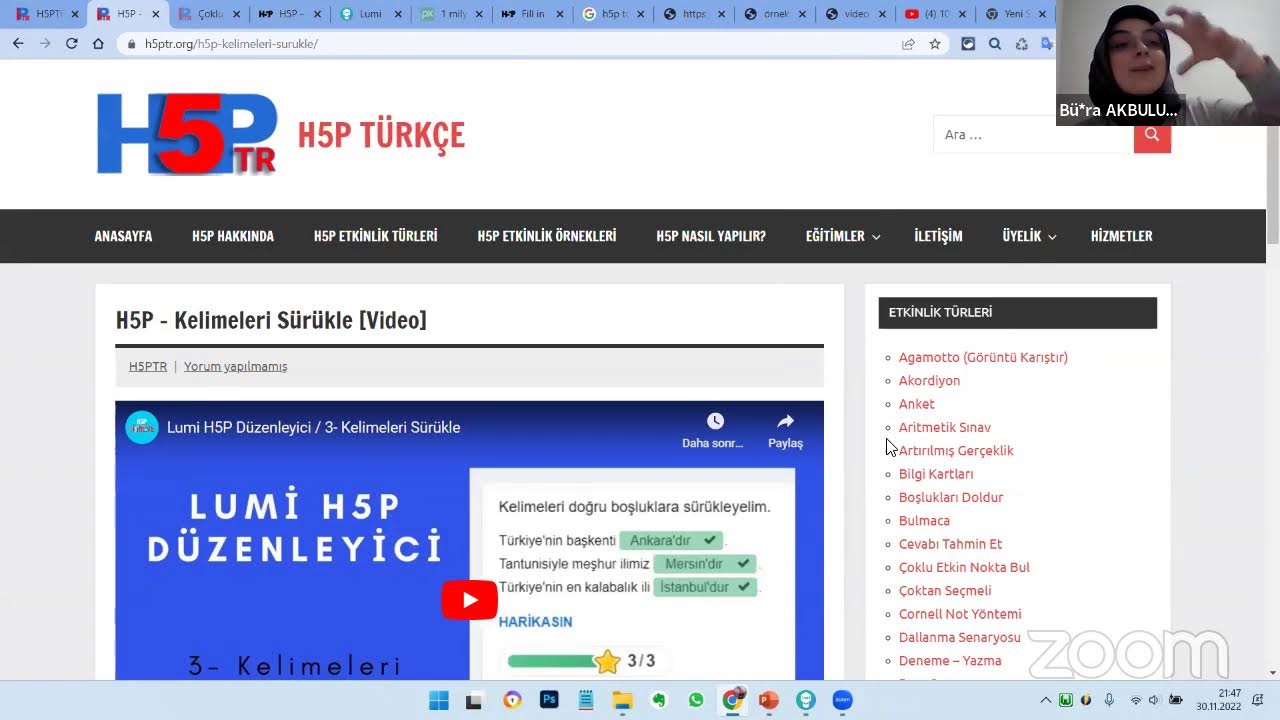This screenshot has width=1280, height=720.
Task: Click the Task View icon in taskbar
Action: (474, 701)
